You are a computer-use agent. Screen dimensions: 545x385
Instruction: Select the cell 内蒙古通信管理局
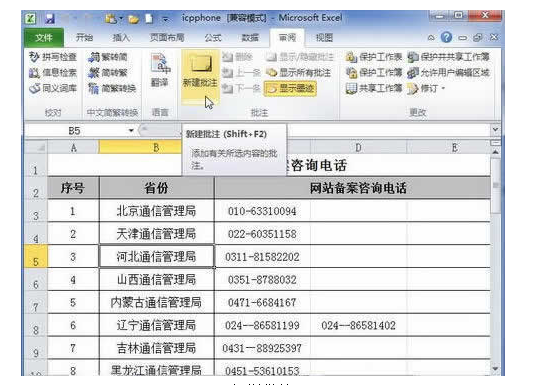(x=156, y=302)
